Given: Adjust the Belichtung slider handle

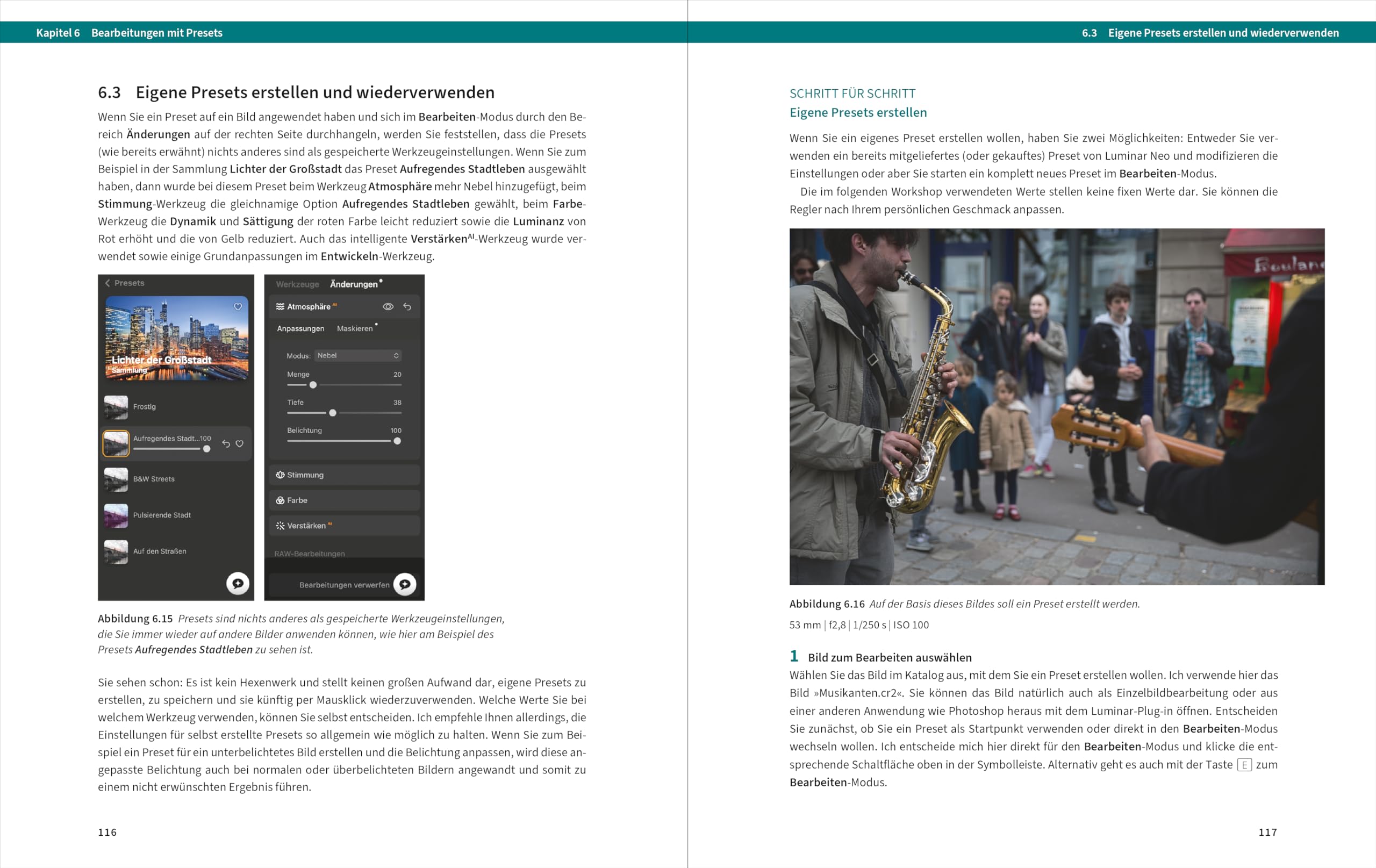Looking at the screenshot, I should point(397,441).
